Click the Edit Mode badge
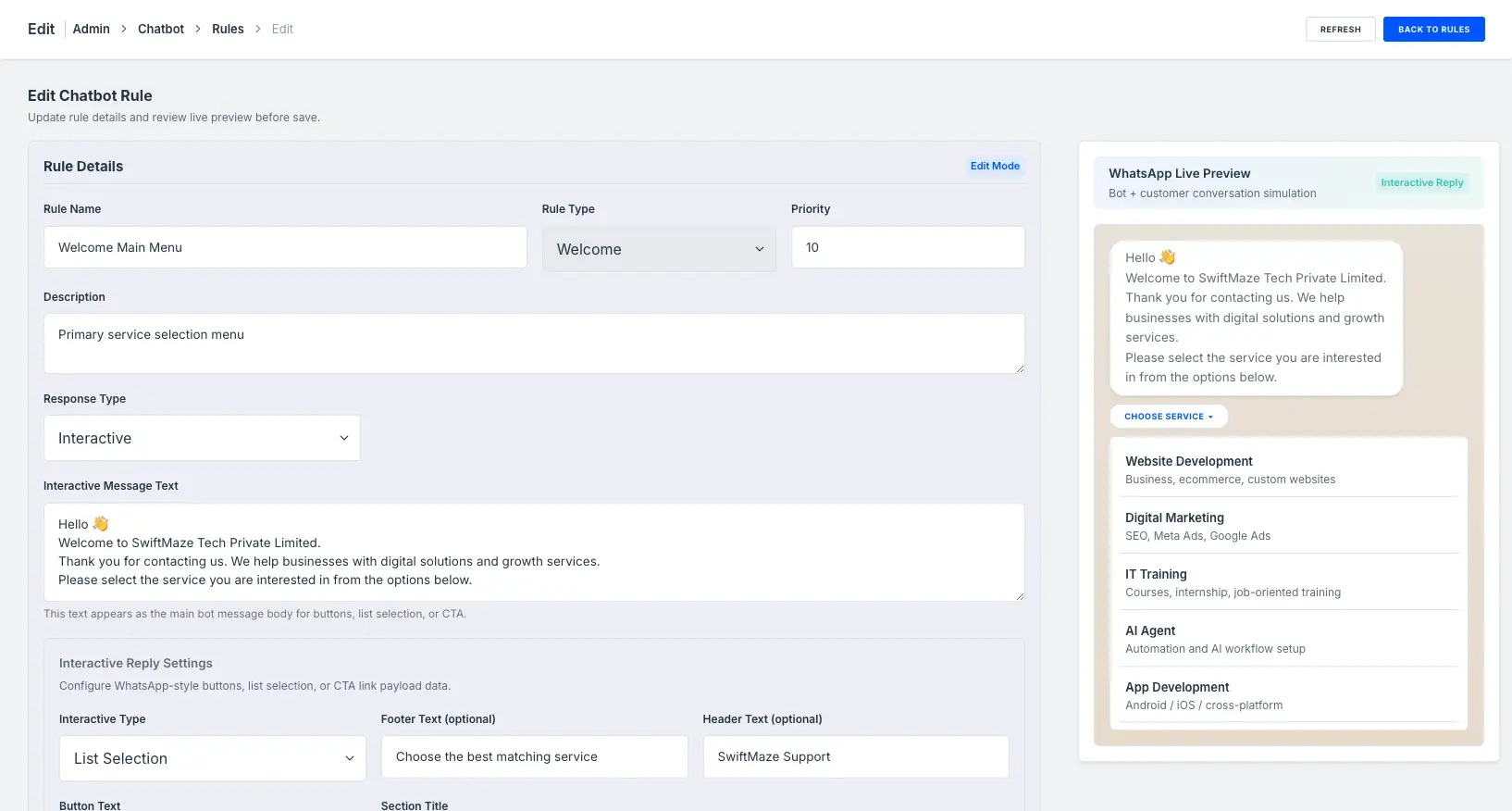The image size is (1512, 811). [995, 166]
